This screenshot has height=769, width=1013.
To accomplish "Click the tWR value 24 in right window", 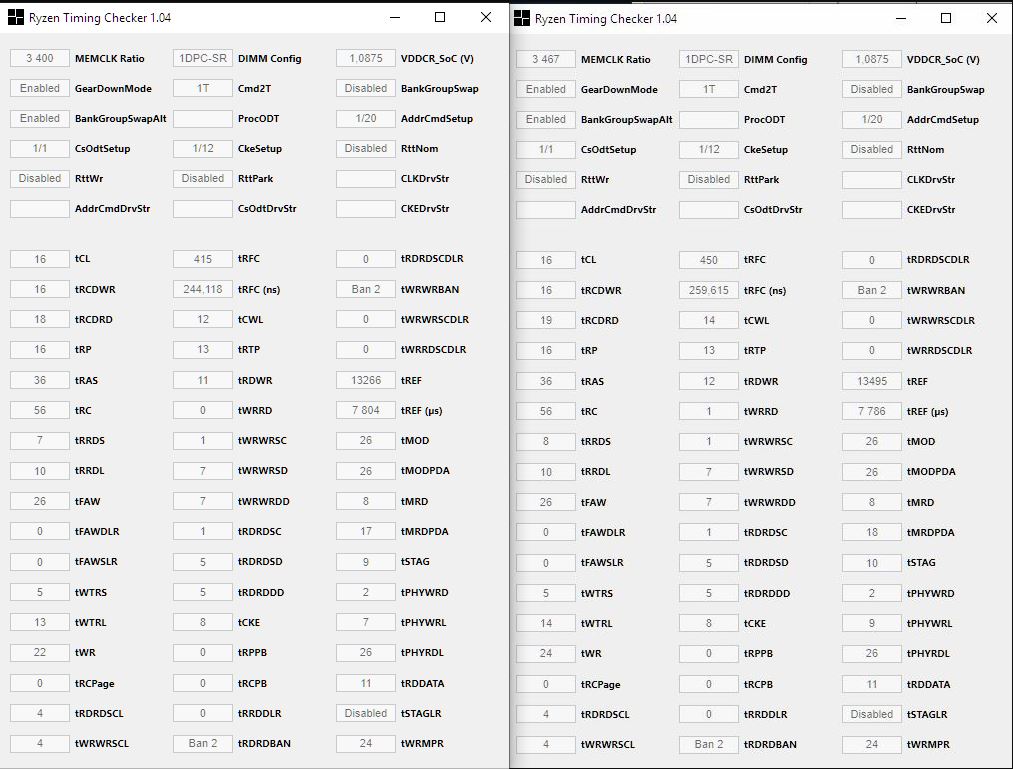I will click(545, 654).
